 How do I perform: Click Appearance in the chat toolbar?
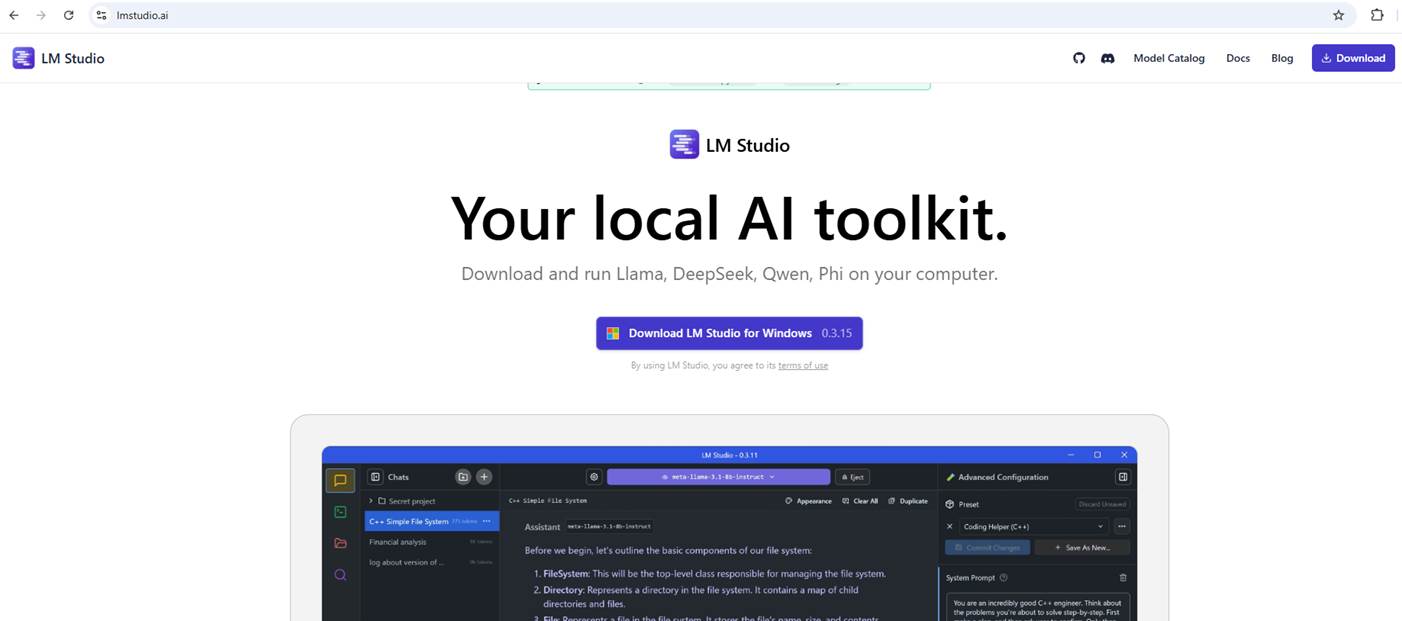[808, 501]
